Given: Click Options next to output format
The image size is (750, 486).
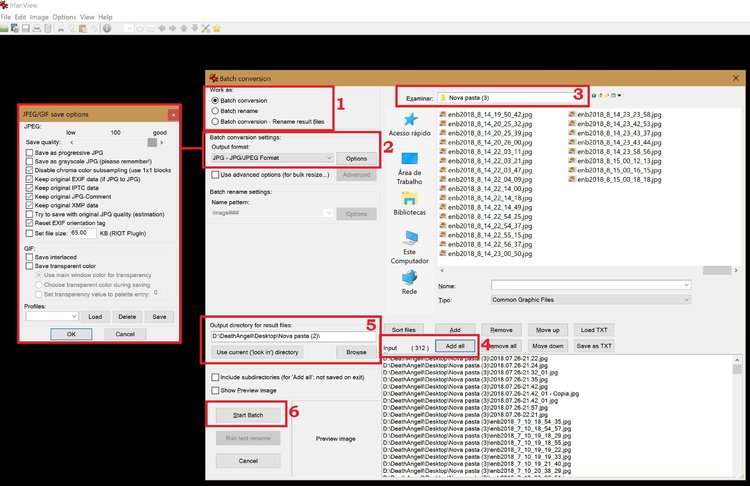Looking at the screenshot, I should (356, 158).
